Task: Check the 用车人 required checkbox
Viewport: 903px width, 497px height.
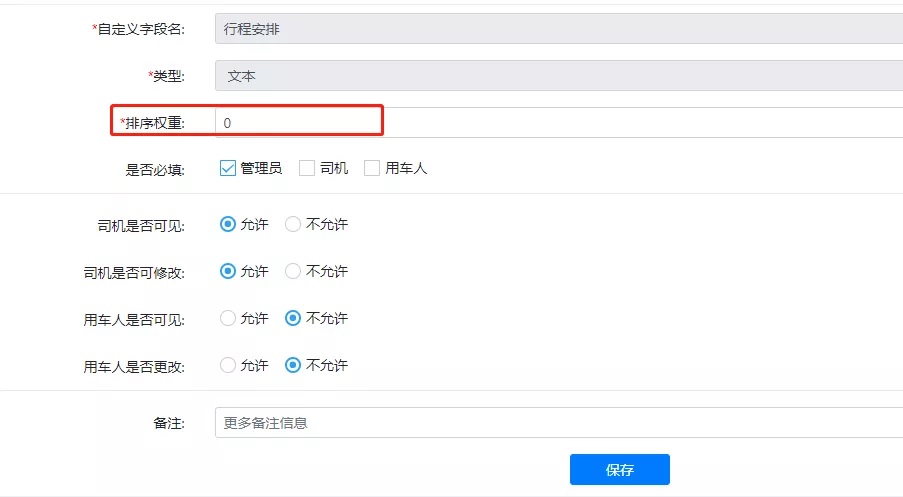Action: click(x=372, y=168)
